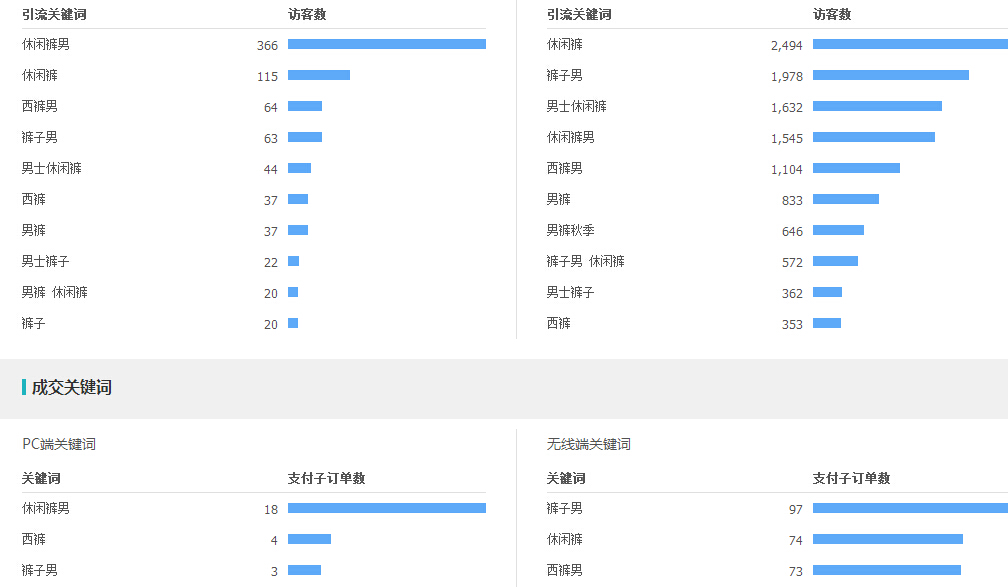This screenshot has width=1008, height=587.
Task: Click the bar for 97 paid sub-orders
Action: point(910,508)
